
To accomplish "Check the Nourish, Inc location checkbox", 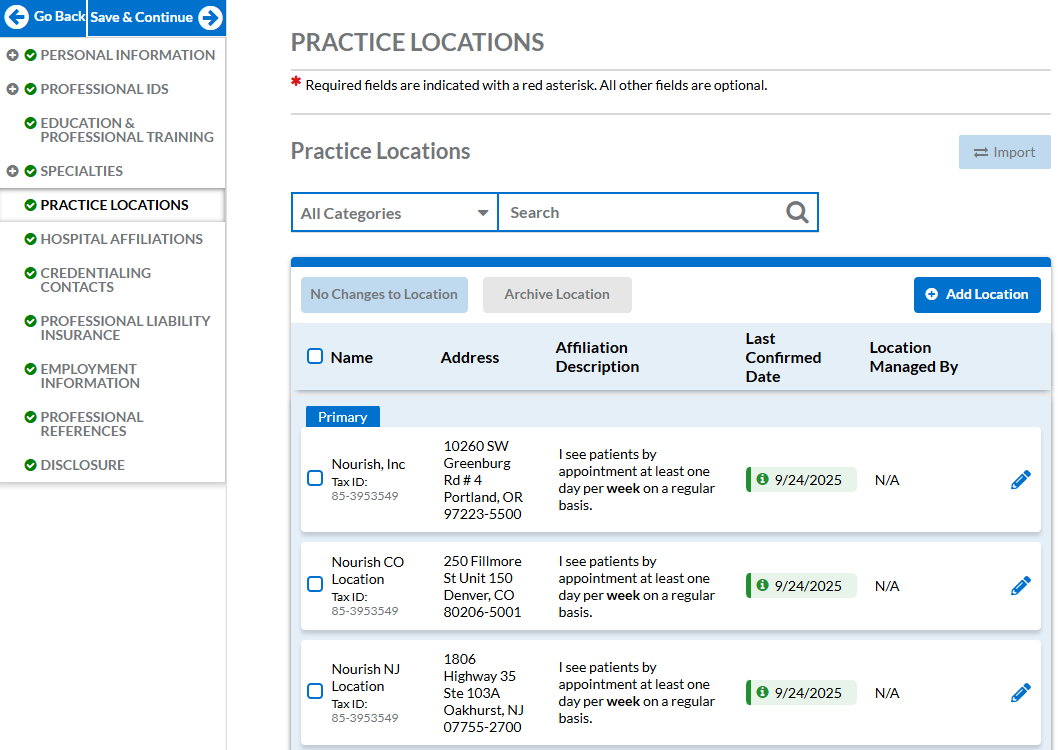I will coord(315,479).
